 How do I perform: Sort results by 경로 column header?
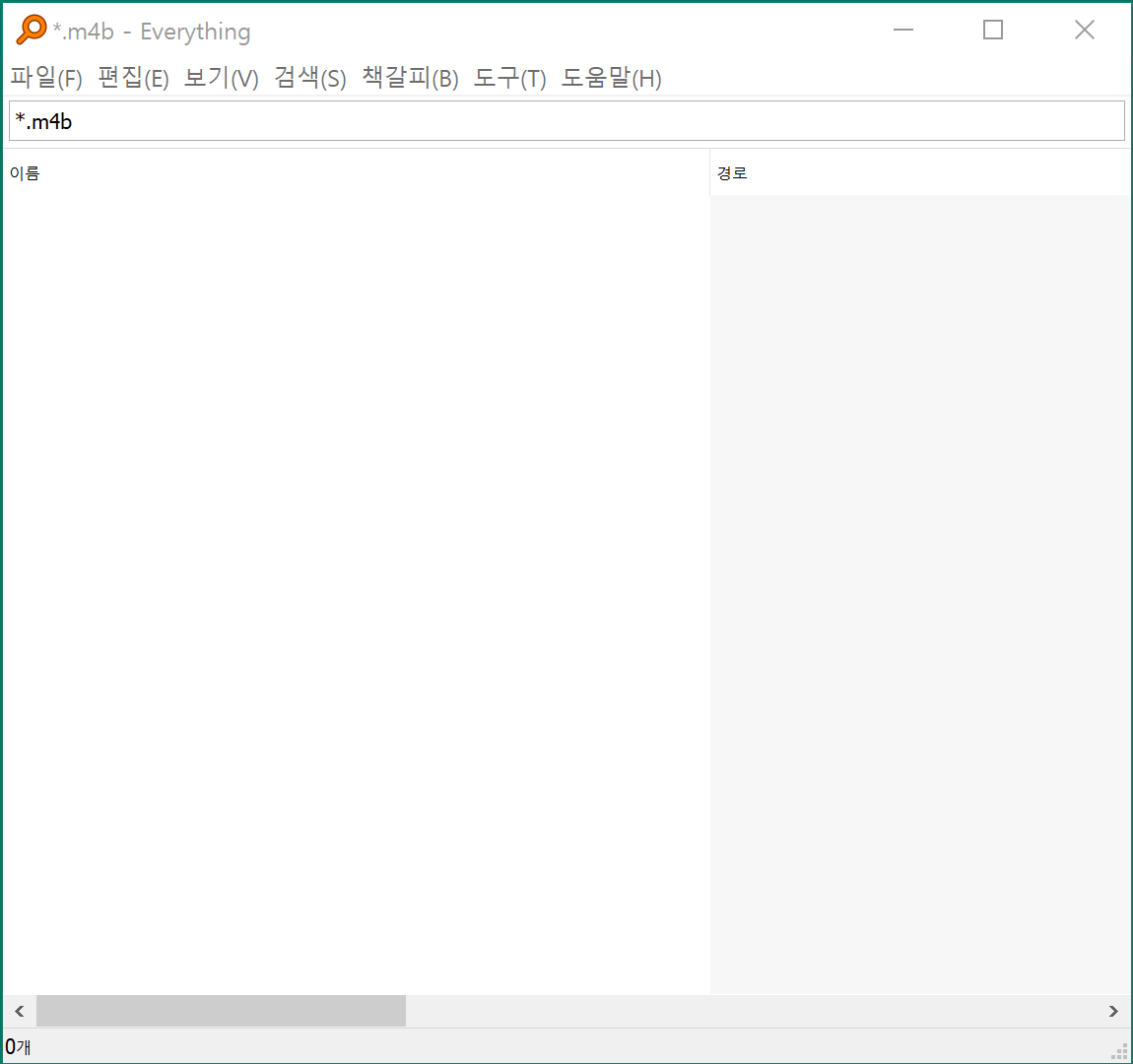pos(920,172)
